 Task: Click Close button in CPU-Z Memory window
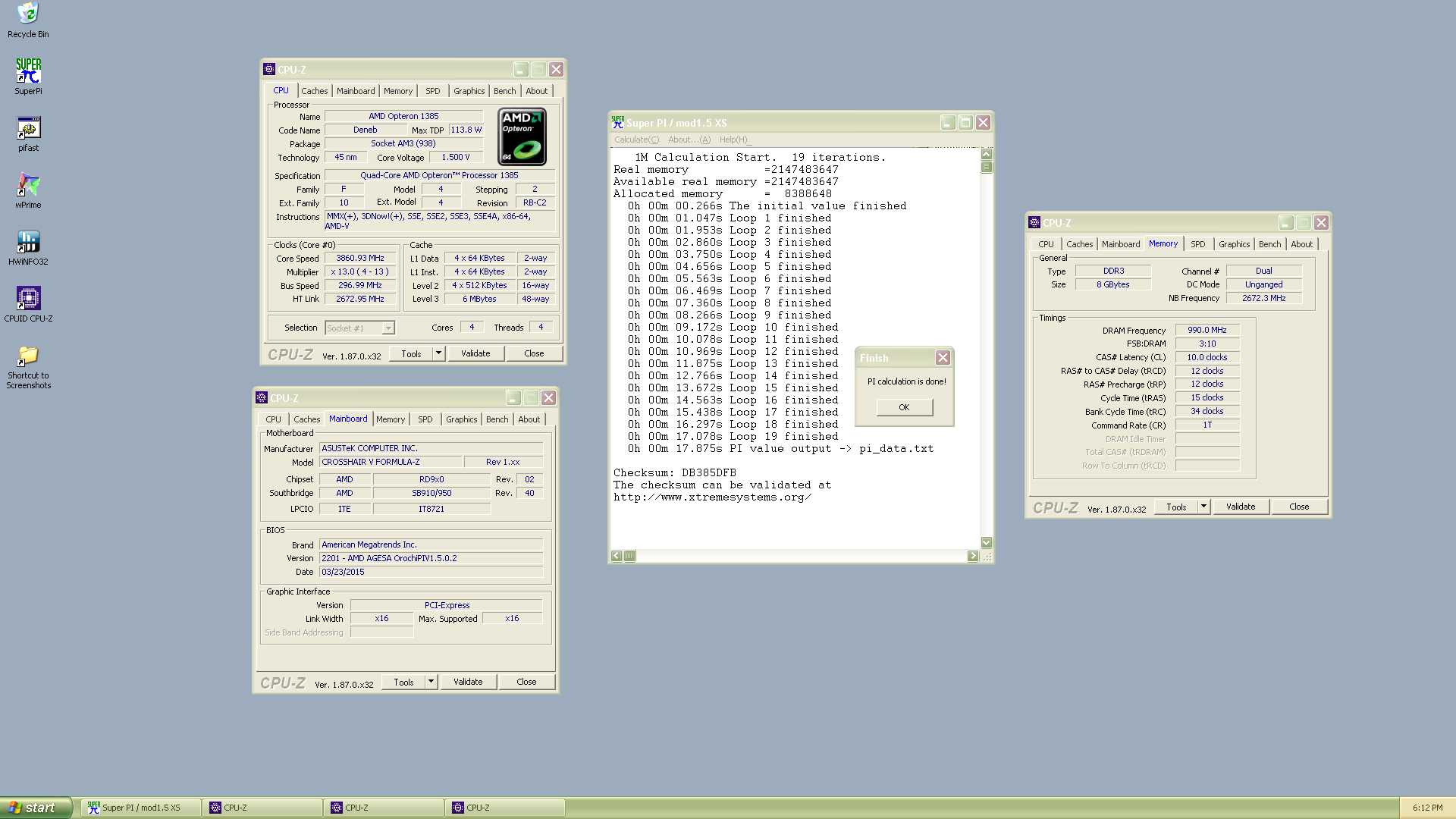point(1299,507)
